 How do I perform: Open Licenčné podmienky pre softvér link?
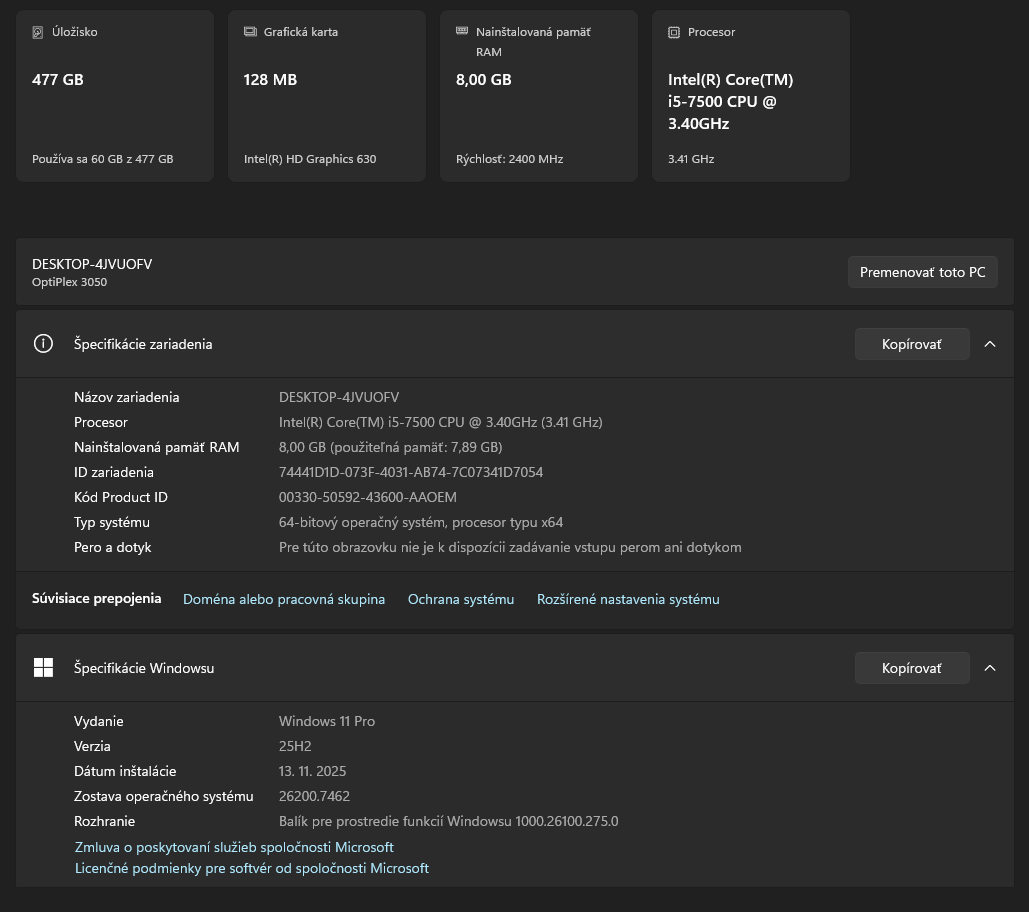tap(252, 868)
